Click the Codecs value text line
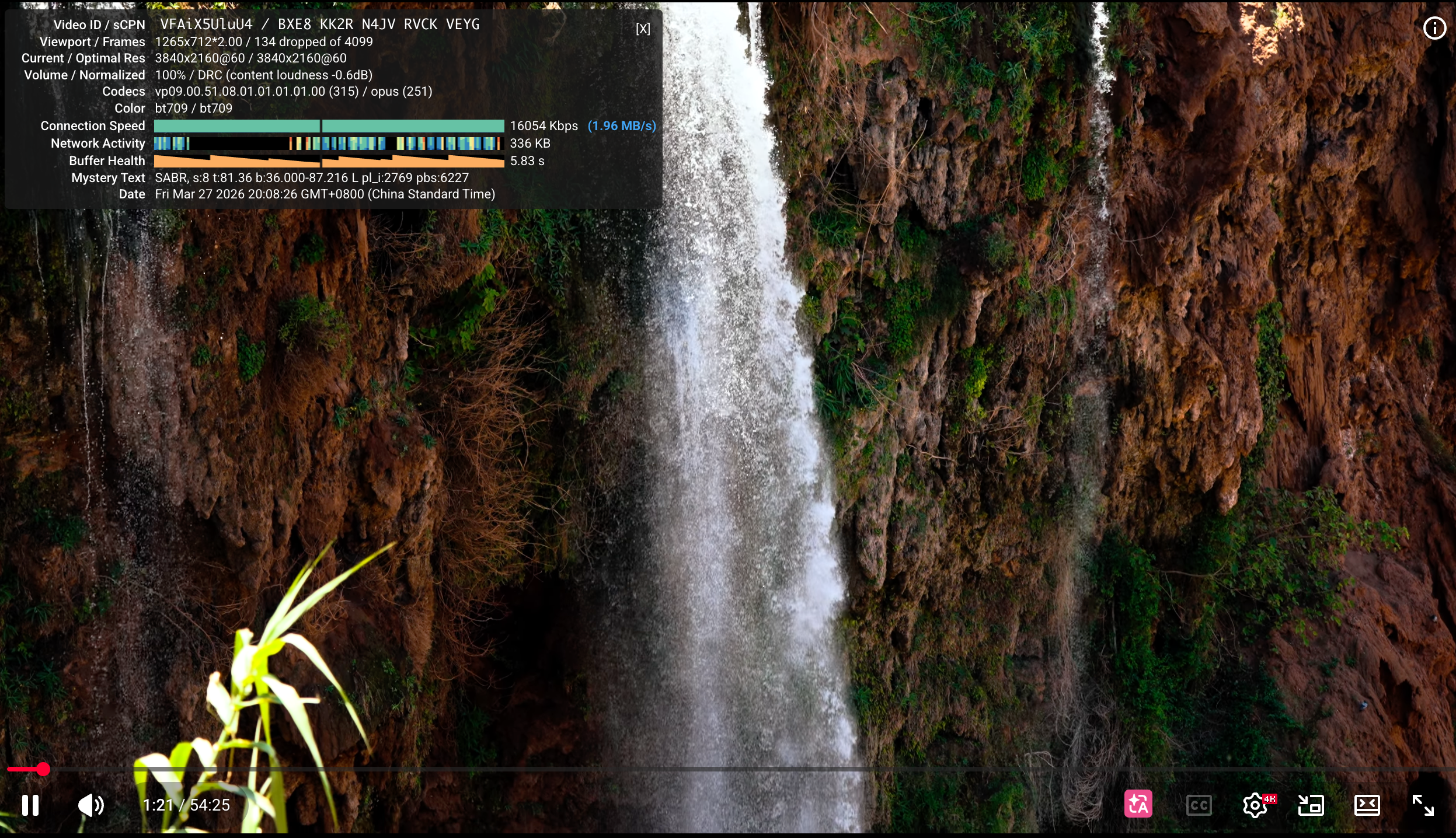 pyautogui.click(x=293, y=92)
